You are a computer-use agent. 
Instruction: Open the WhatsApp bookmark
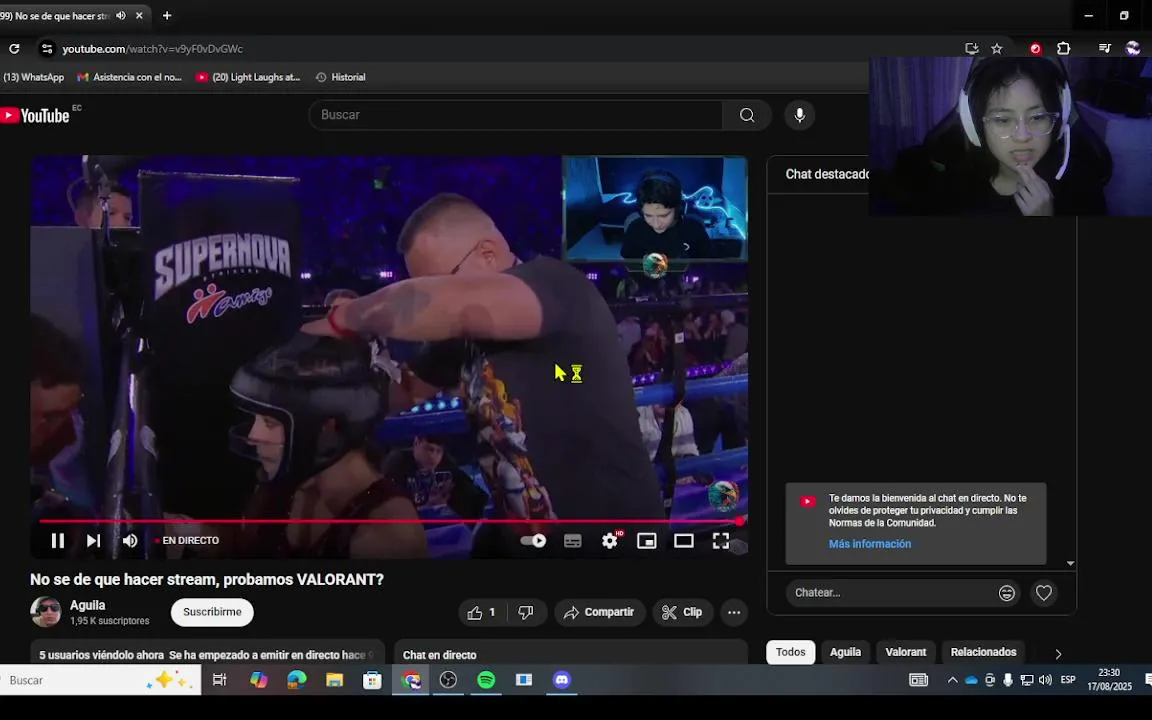click(x=34, y=77)
